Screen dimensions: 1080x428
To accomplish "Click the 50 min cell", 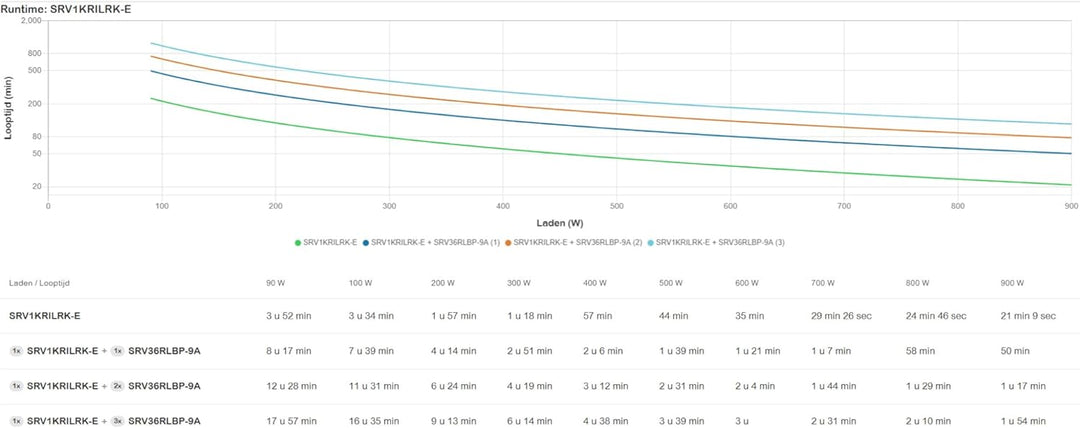I will (x=1015, y=351).
